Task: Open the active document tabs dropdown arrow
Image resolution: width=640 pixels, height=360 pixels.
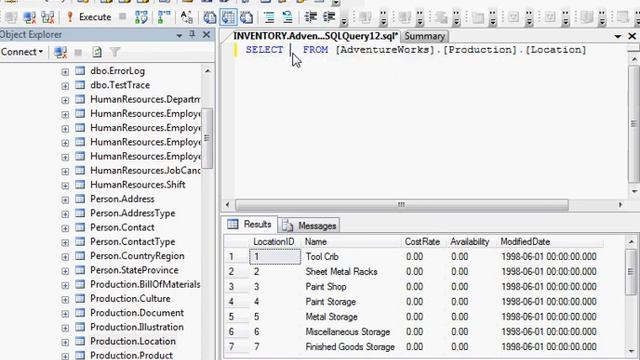Action: click(618, 36)
